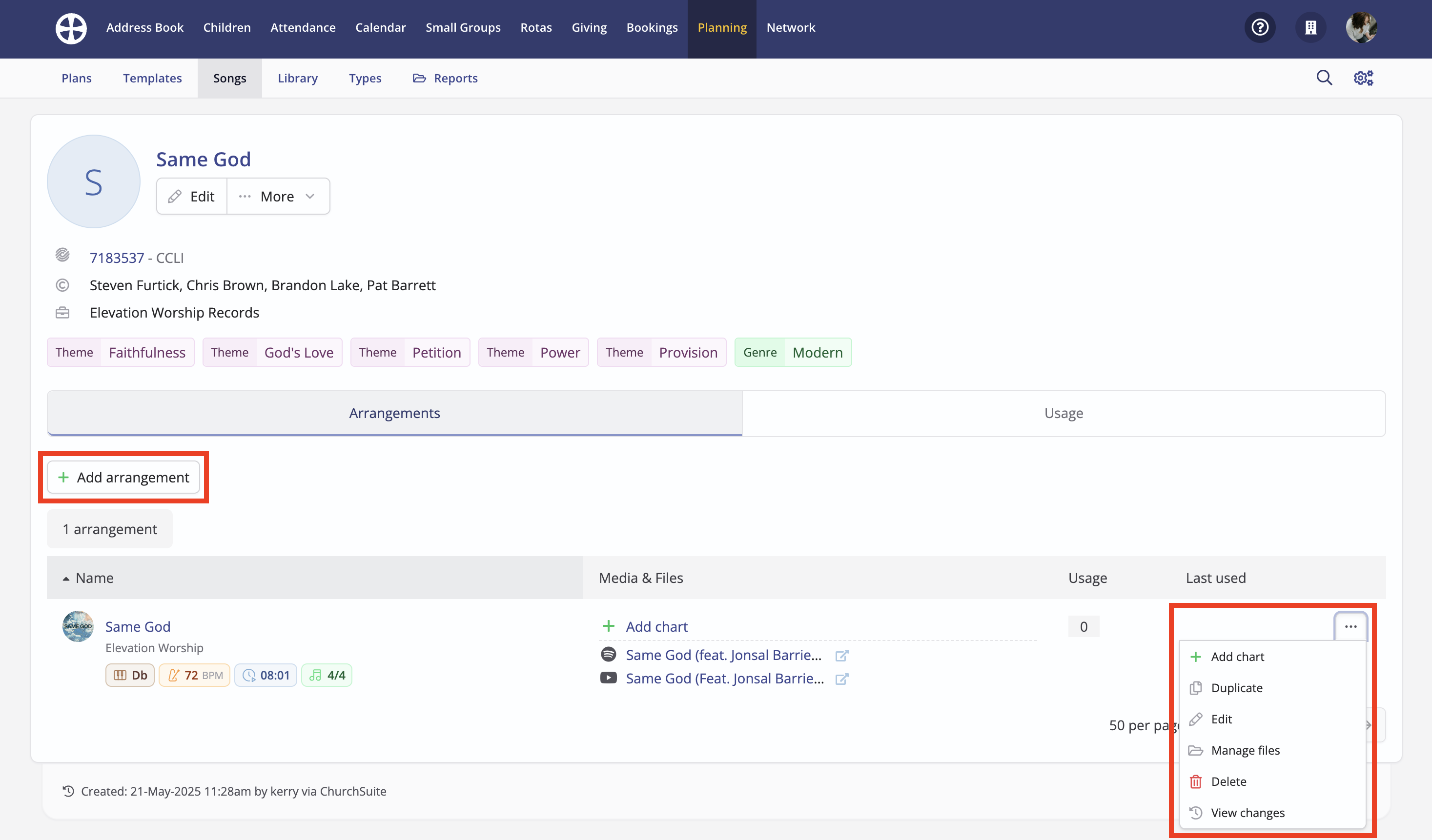Click the Elevation Worship Records text

(x=174, y=312)
